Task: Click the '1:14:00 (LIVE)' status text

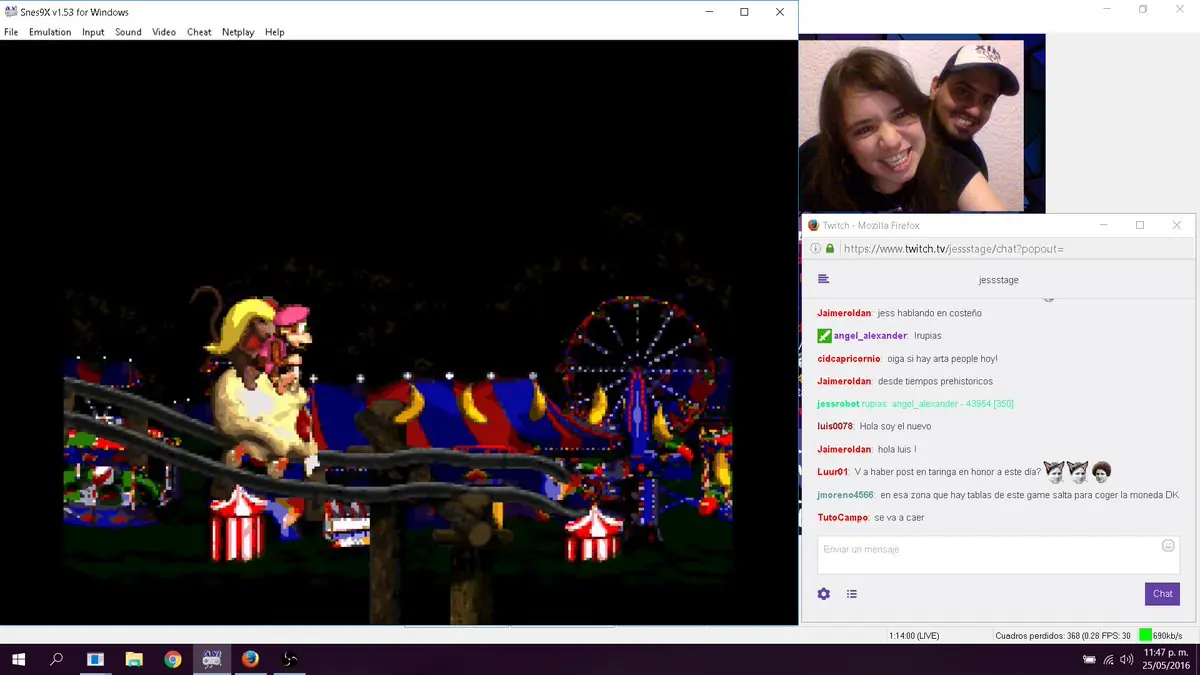Action: click(x=914, y=636)
